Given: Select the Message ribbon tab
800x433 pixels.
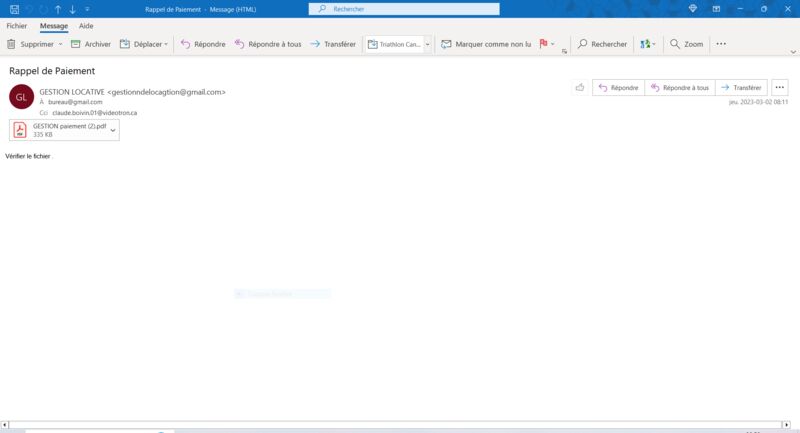Looking at the screenshot, I should coord(54,26).
